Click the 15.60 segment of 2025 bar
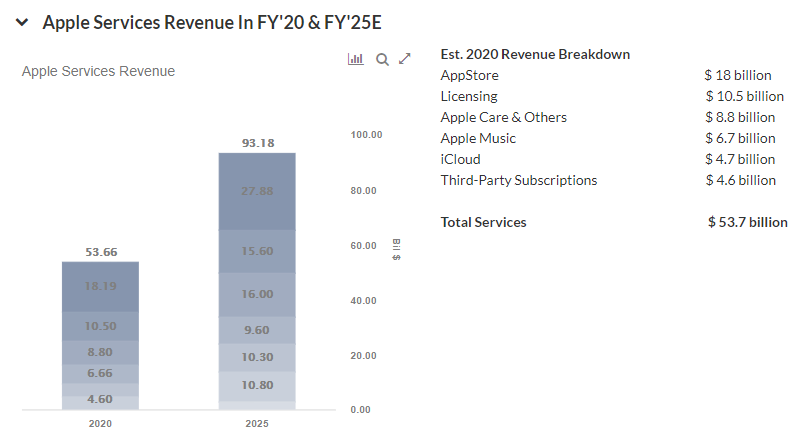The image size is (798, 437). point(257,251)
